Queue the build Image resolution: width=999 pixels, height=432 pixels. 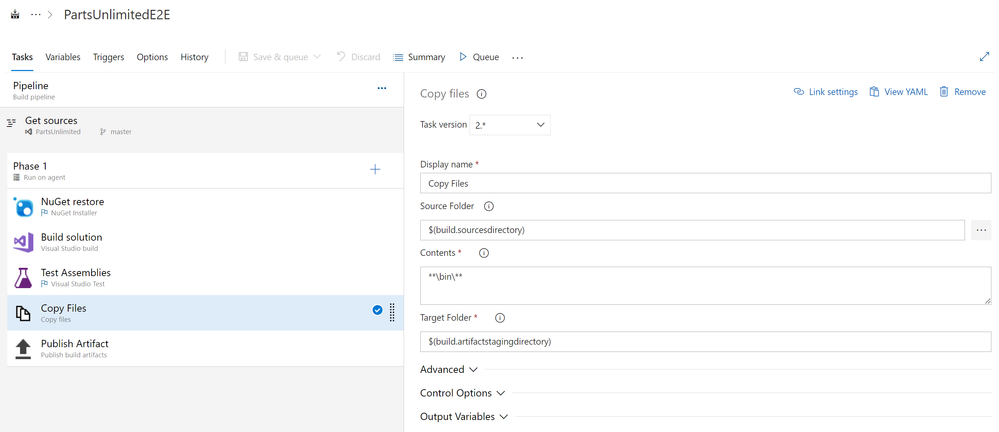click(478, 57)
